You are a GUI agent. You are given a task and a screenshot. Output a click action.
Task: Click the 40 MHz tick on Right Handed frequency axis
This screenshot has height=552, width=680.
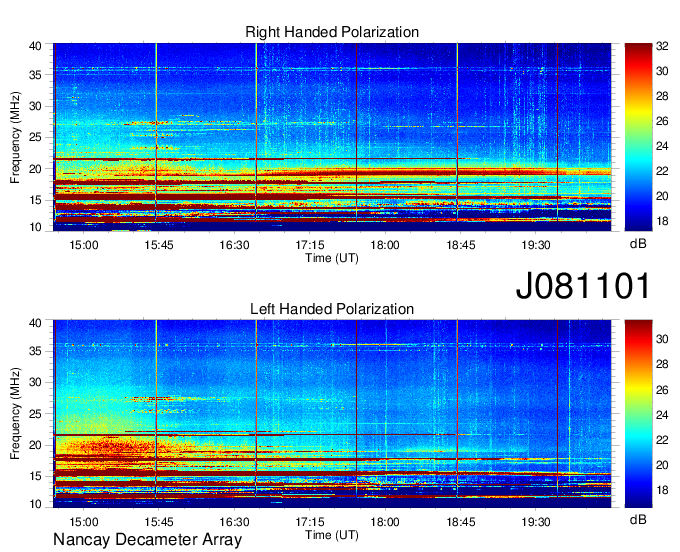35,46
